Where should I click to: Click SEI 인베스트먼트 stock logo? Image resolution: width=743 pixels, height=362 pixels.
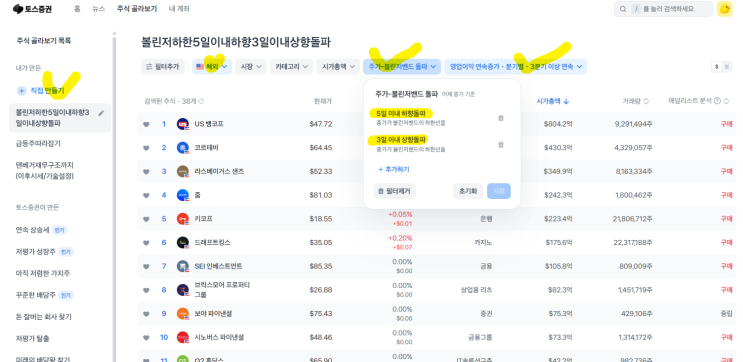coord(183,266)
